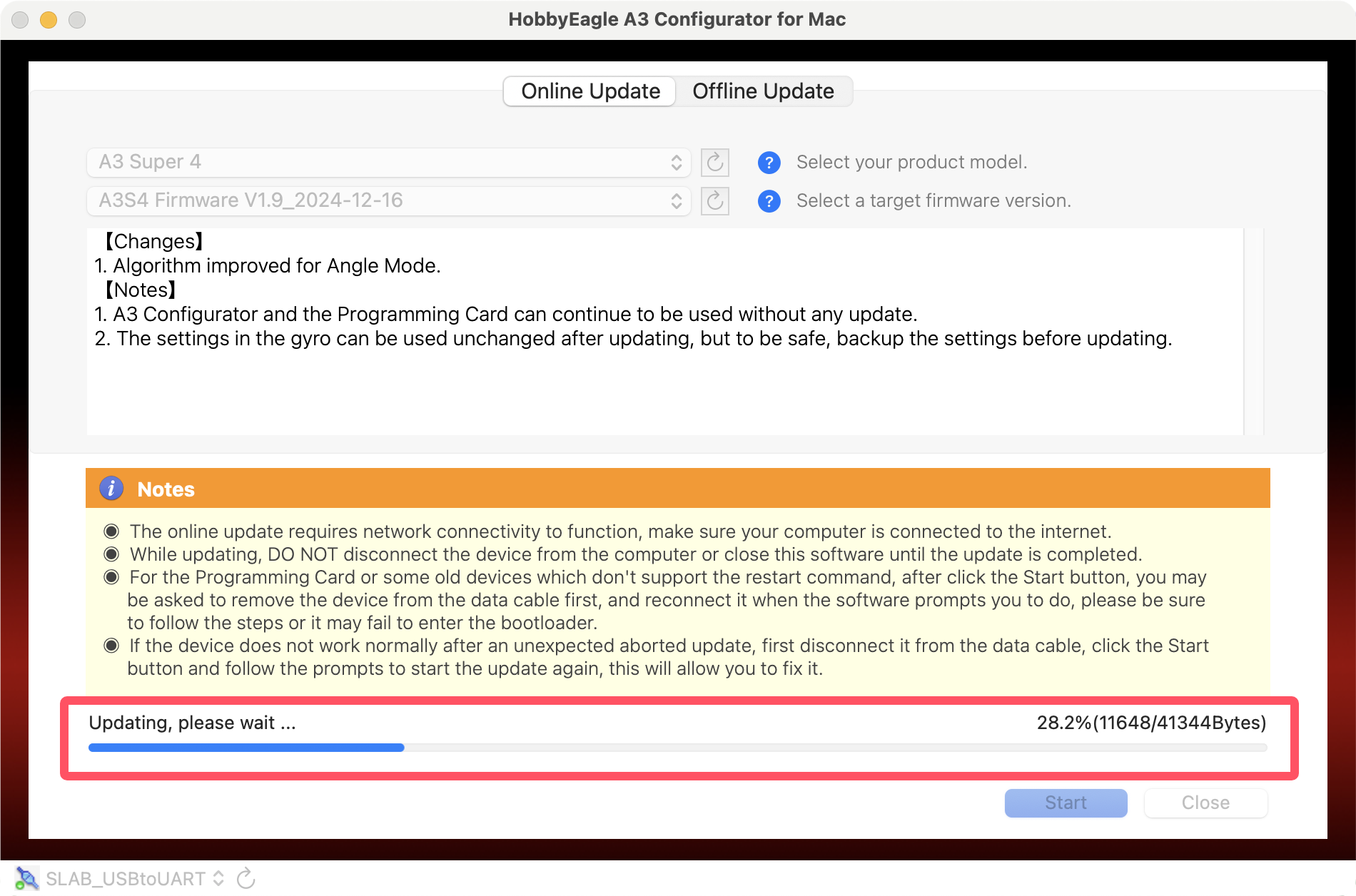Open the A3 Super 4 product dropdown
1356x896 pixels.
click(x=388, y=163)
